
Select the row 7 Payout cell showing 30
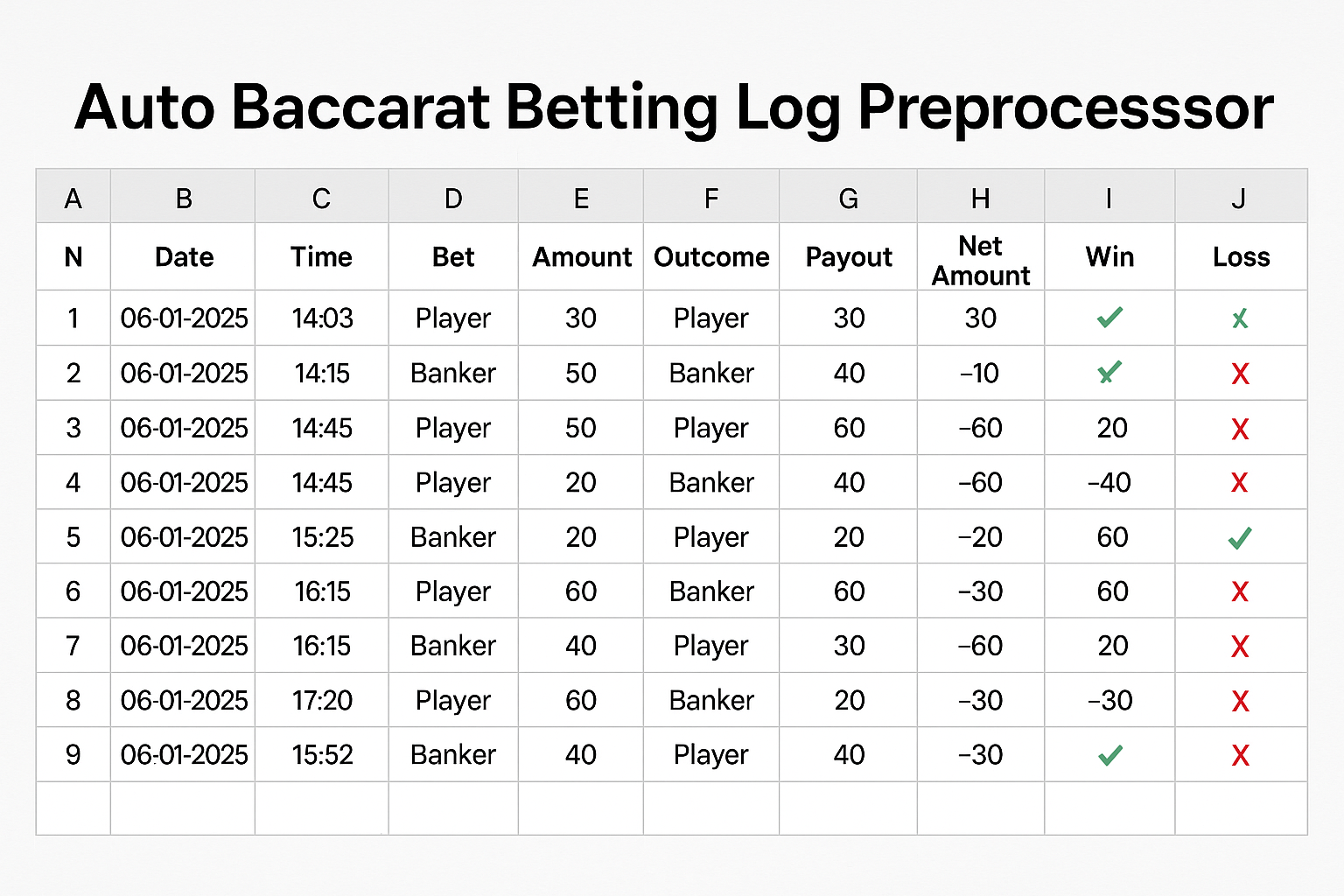[849, 646]
